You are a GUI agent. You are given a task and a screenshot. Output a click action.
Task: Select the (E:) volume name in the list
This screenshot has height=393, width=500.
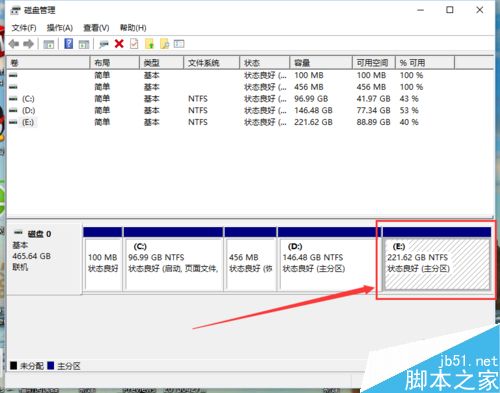(28, 122)
